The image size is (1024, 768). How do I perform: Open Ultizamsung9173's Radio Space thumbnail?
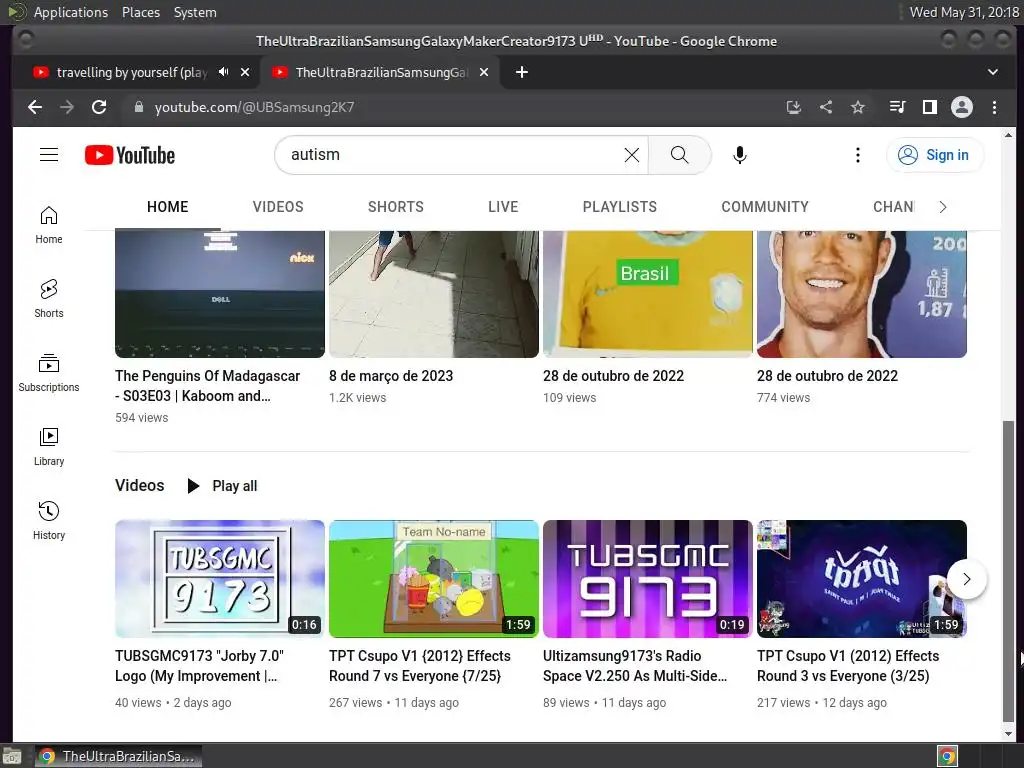click(648, 579)
